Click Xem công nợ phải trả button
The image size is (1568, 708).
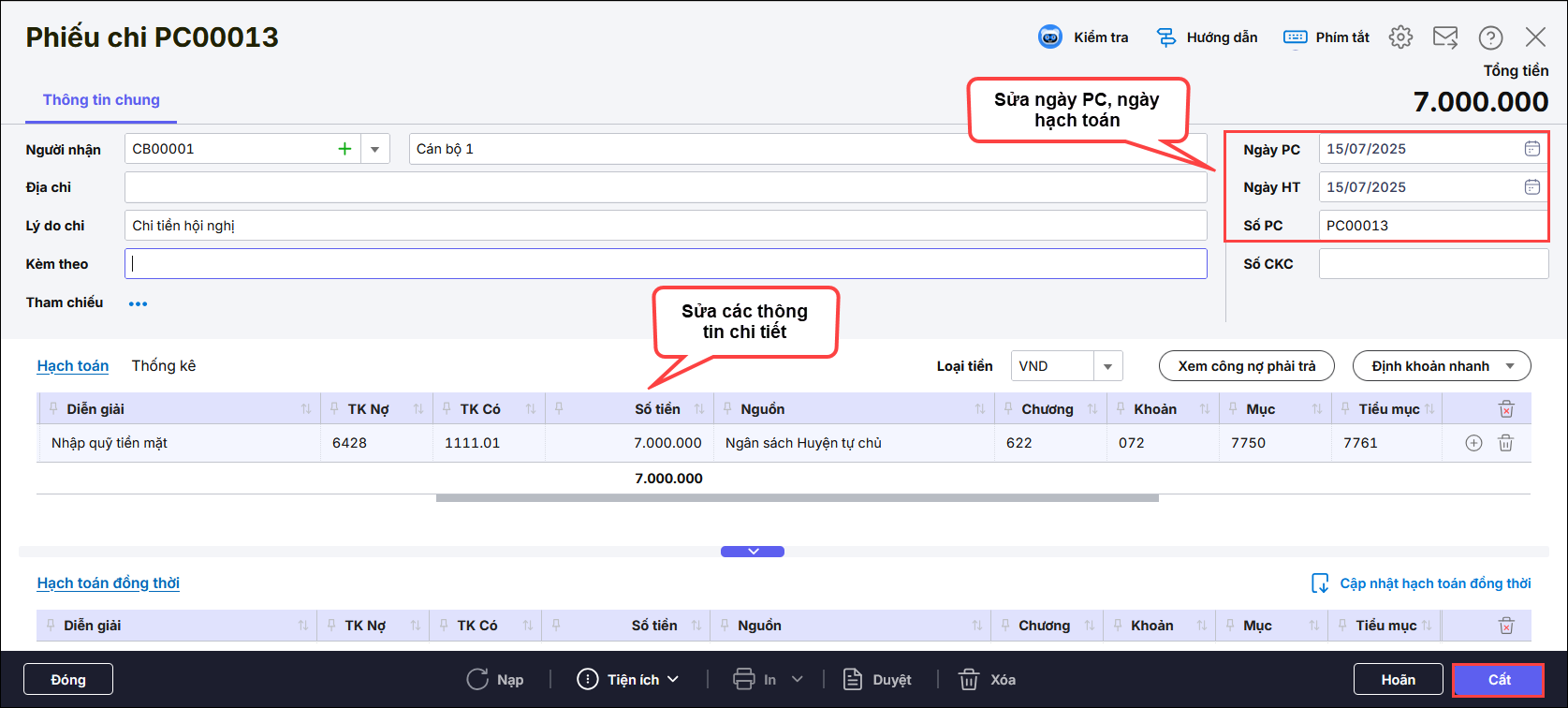coord(1246,366)
